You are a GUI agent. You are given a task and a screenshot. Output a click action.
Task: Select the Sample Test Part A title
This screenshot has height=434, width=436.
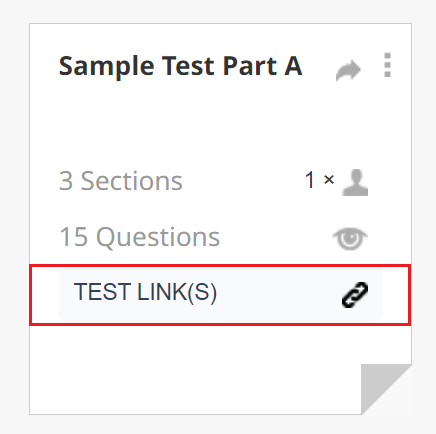(x=181, y=66)
